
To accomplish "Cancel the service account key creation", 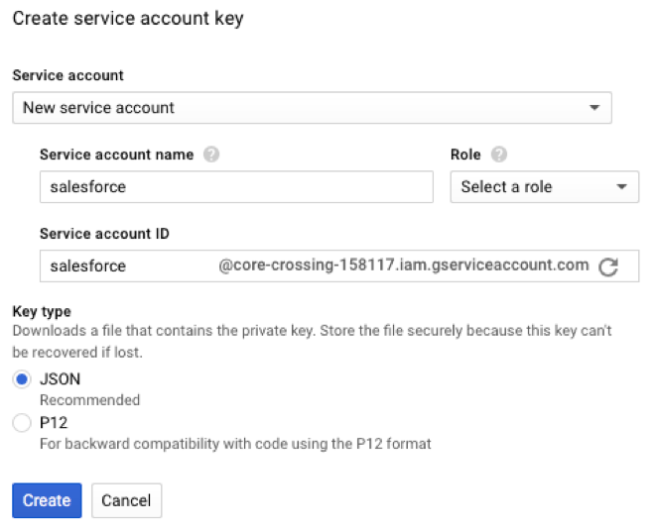I will (126, 500).
